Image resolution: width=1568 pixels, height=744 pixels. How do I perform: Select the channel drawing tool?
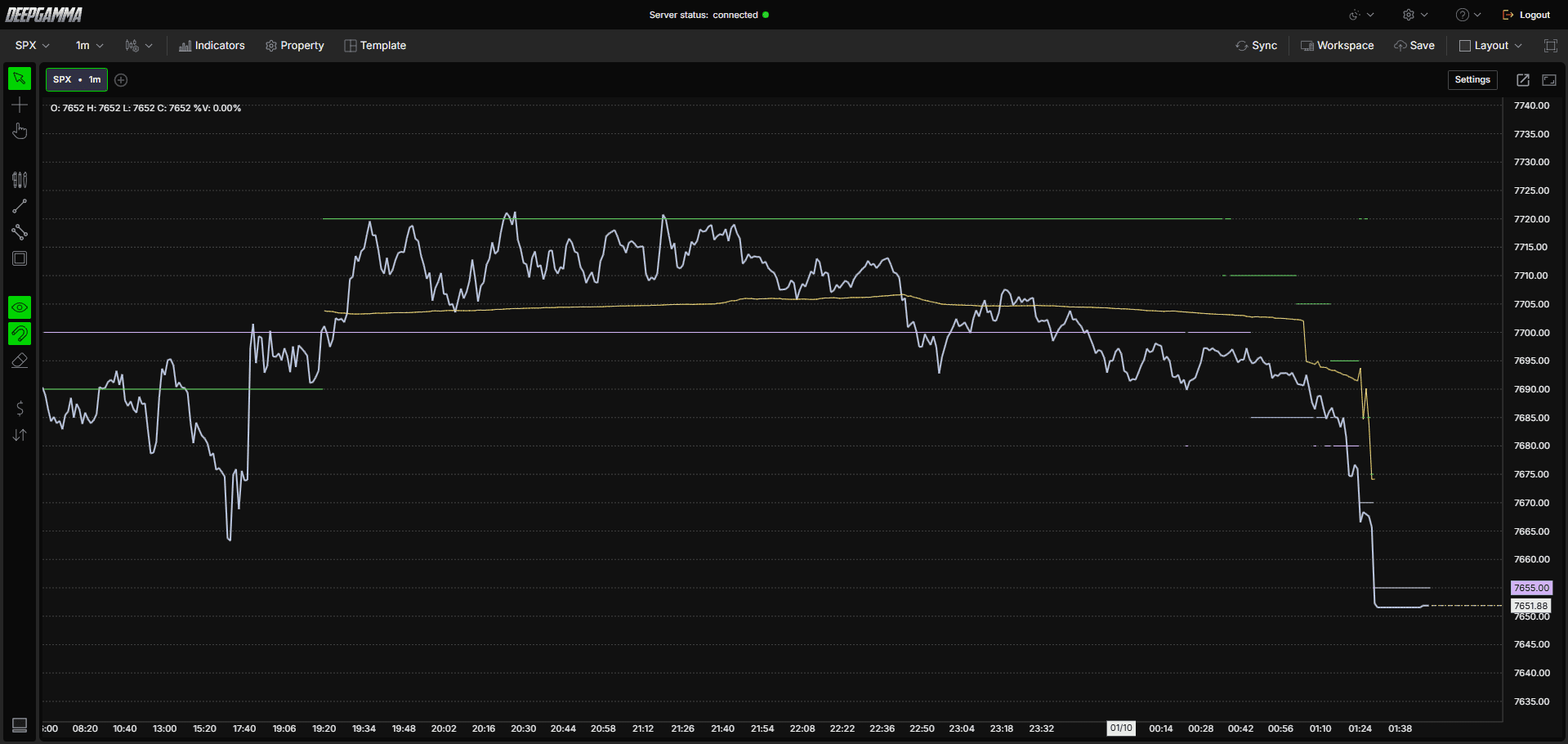click(x=20, y=232)
